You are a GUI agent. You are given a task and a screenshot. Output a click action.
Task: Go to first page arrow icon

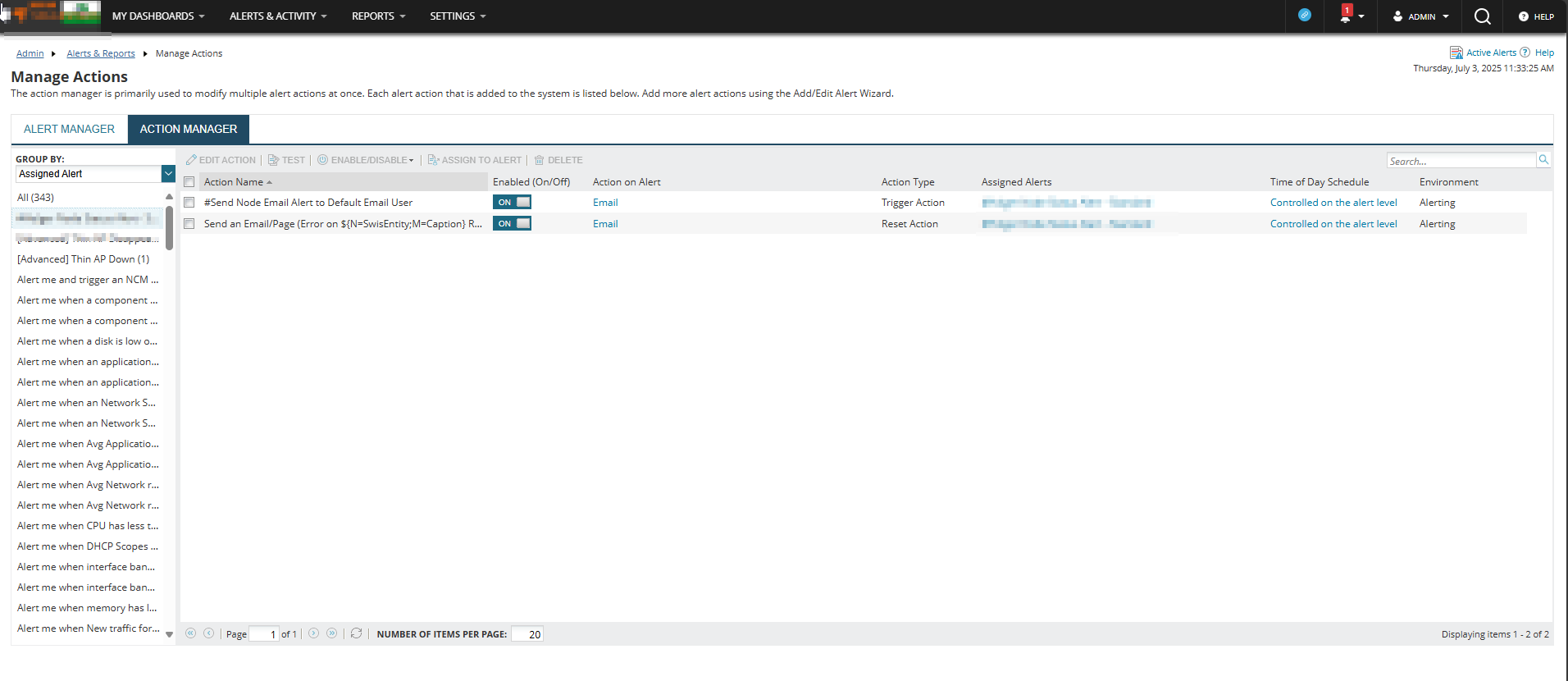tap(190, 633)
